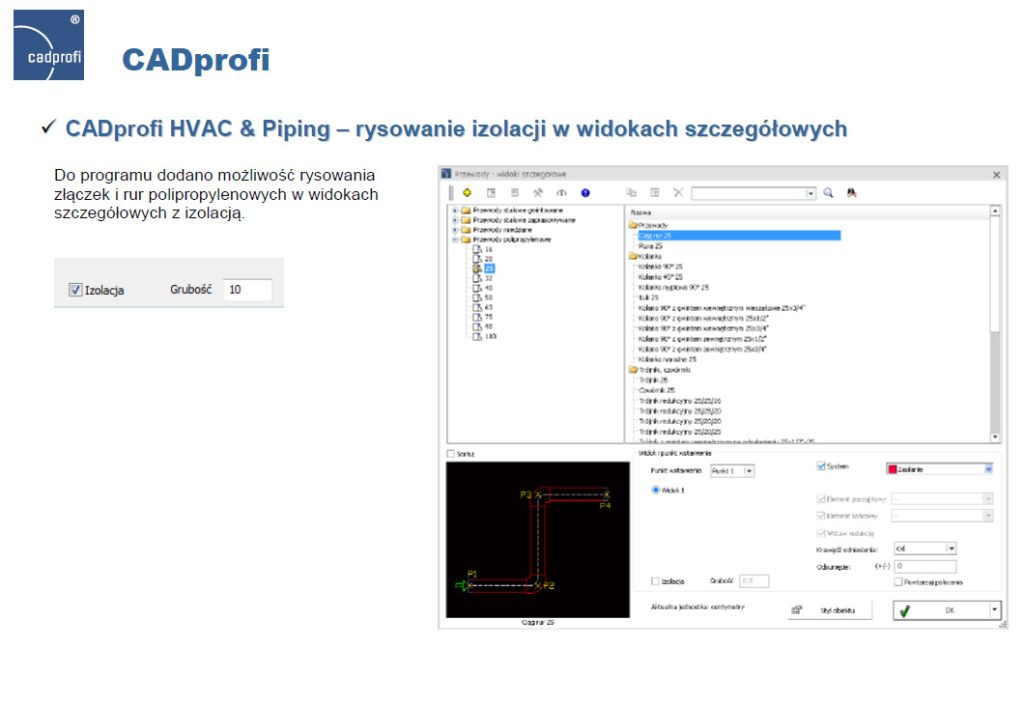Click the X delete icon on the toolbar
The width and height of the screenshot is (1024, 705).
point(678,192)
